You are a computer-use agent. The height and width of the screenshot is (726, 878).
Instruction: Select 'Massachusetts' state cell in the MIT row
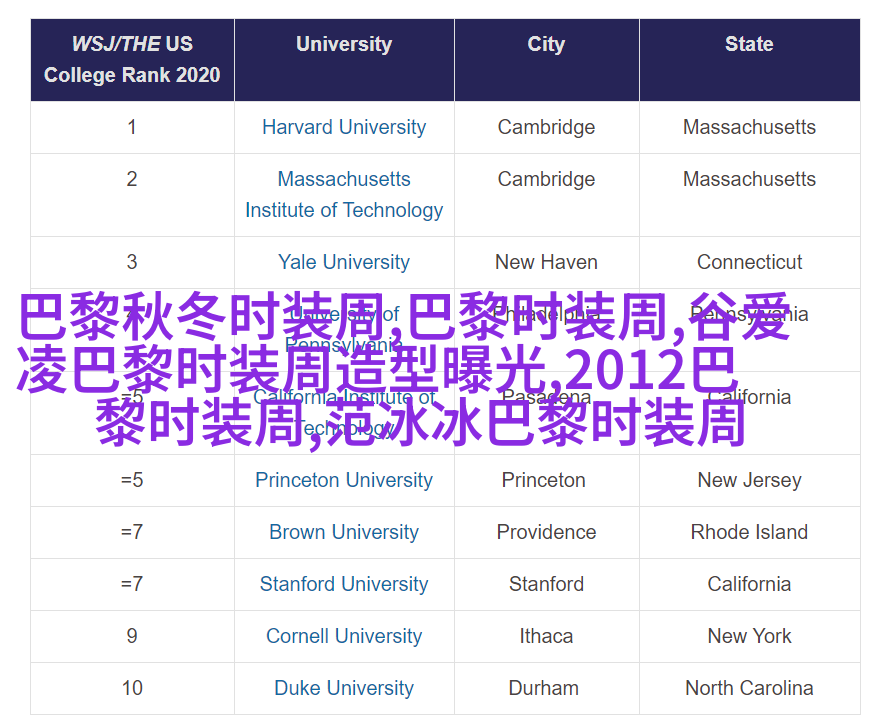pyautogui.click(x=749, y=179)
